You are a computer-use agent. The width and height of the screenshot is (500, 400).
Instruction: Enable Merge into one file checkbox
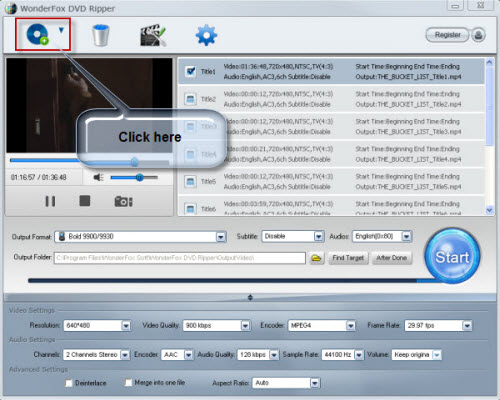click(128, 382)
